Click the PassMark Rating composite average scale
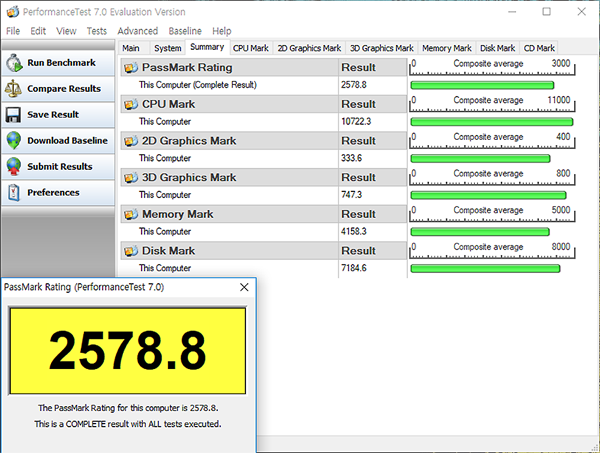Image resolution: width=600 pixels, height=453 pixels. tap(492, 67)
